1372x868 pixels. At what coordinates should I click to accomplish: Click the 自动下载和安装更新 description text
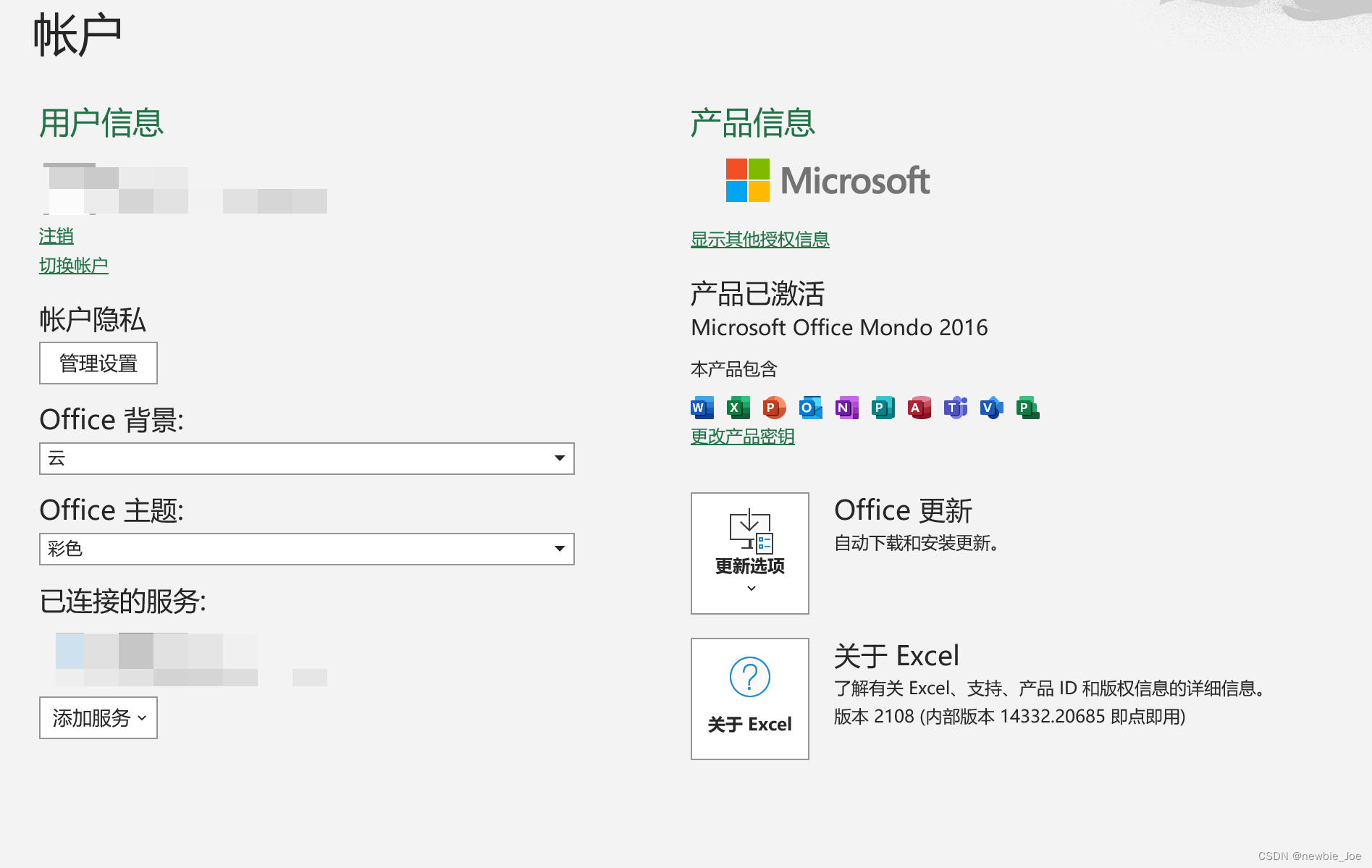coord(917,543)
